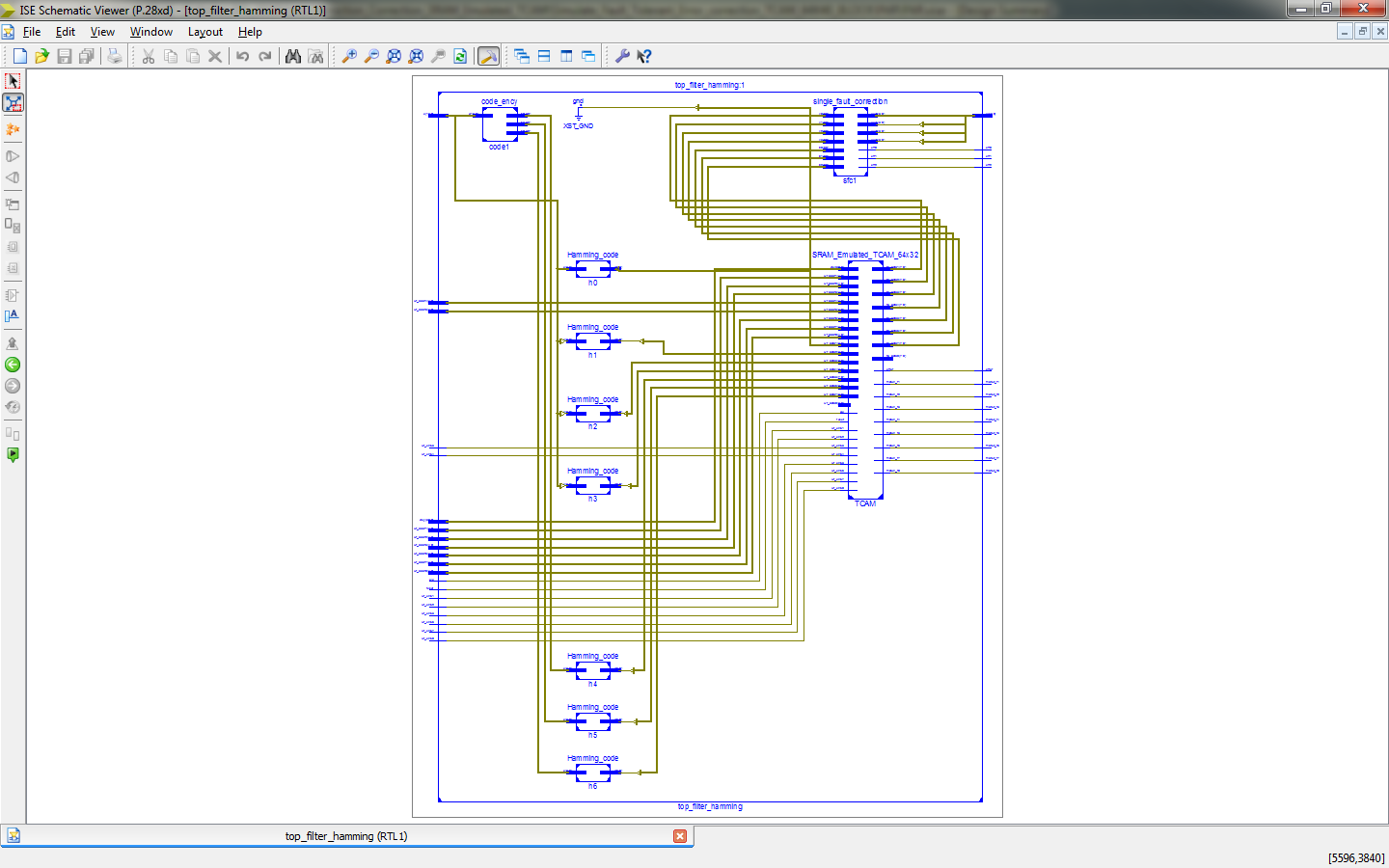1389x868 pixels.
Task: Open Find using the binoculars icon
Action: point(293,56)
